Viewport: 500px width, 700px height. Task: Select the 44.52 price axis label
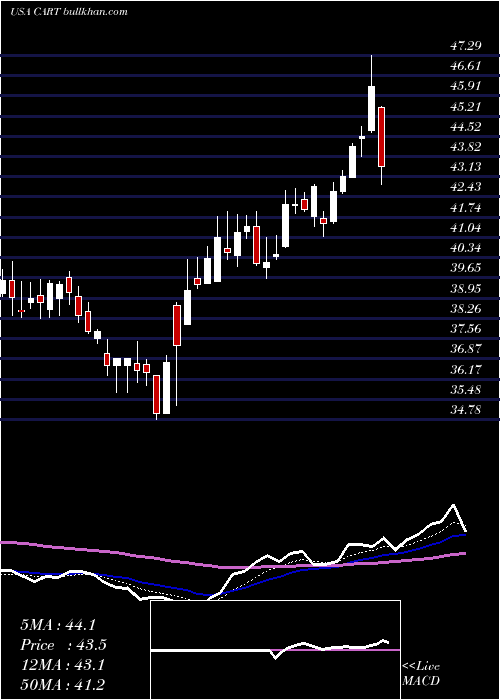tap(466, 126)
